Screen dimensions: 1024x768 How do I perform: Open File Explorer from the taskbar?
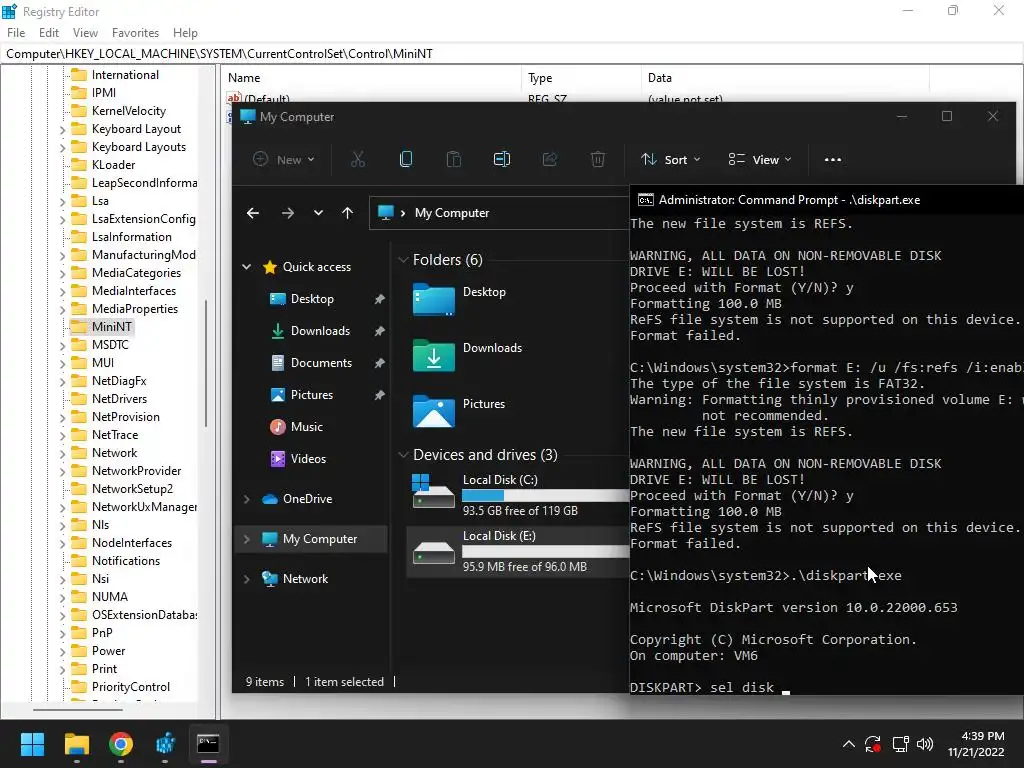pyautogui.click(x=76, y=744)
